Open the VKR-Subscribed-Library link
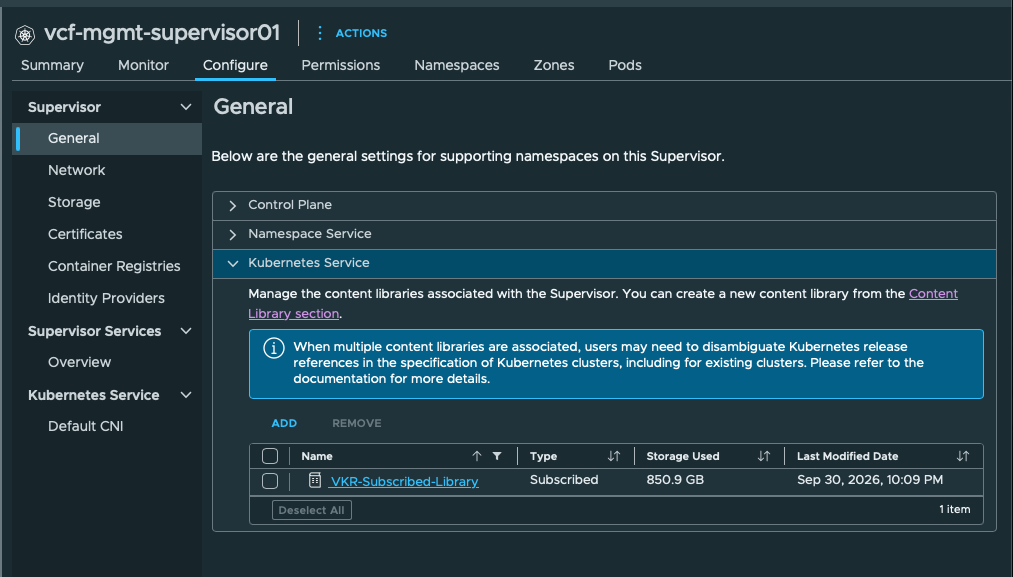The image size is (1013, 577). [x=404, y=481]
